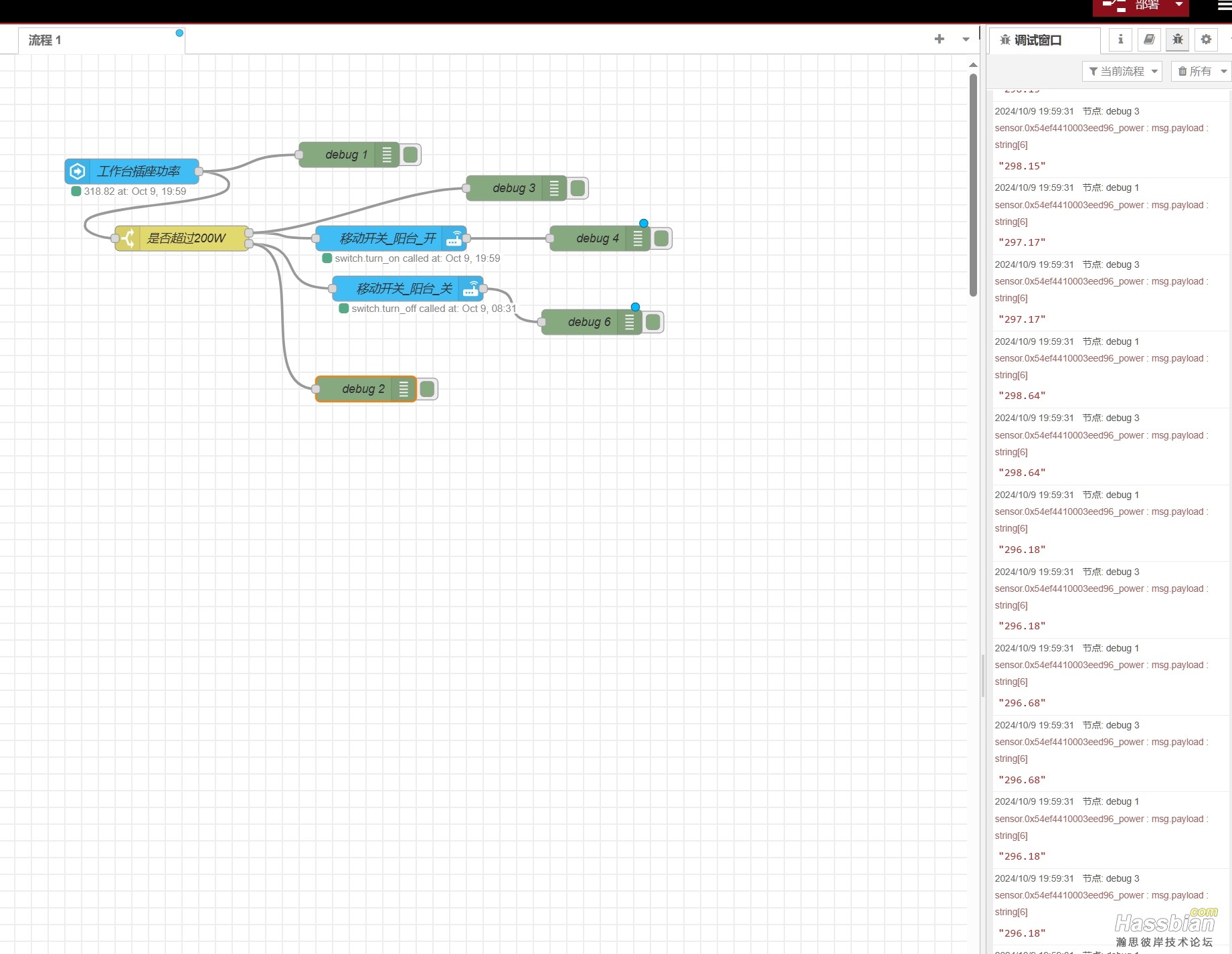The height and width of the screenshot is (954, 1232).
Task: Toggle the debug 1 node output button
Action: click(x=411, y=155)
